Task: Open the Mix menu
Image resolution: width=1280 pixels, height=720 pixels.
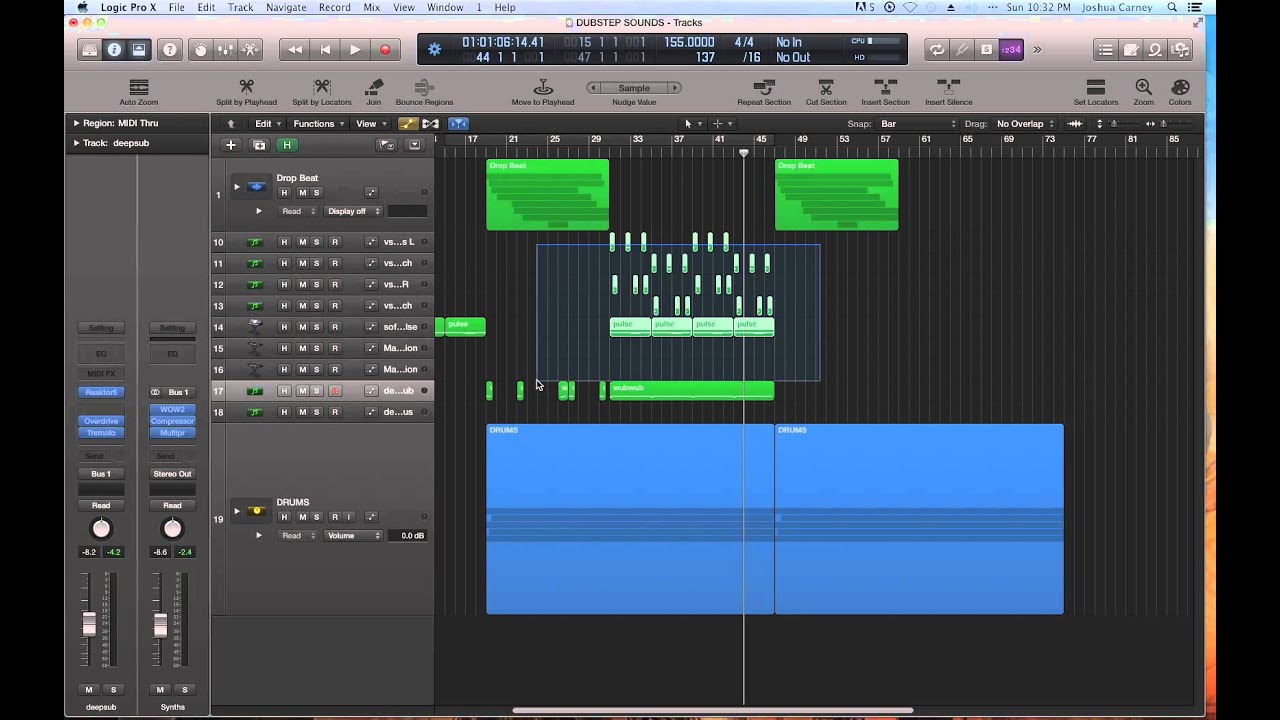Action: (x=371, y=7)
